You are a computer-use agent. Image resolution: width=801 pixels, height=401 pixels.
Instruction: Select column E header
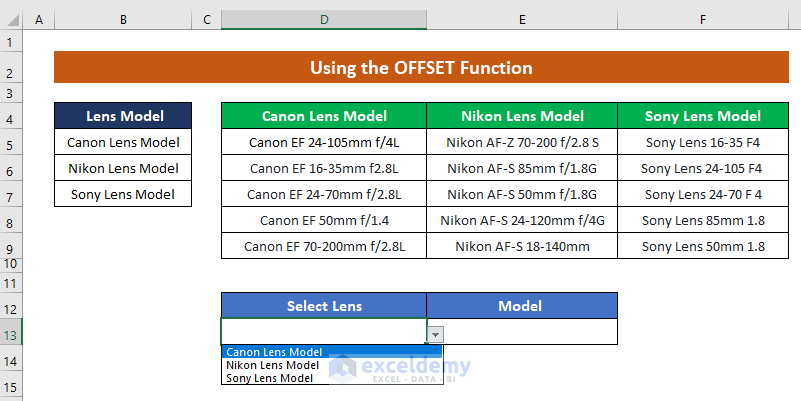point(522,20)
